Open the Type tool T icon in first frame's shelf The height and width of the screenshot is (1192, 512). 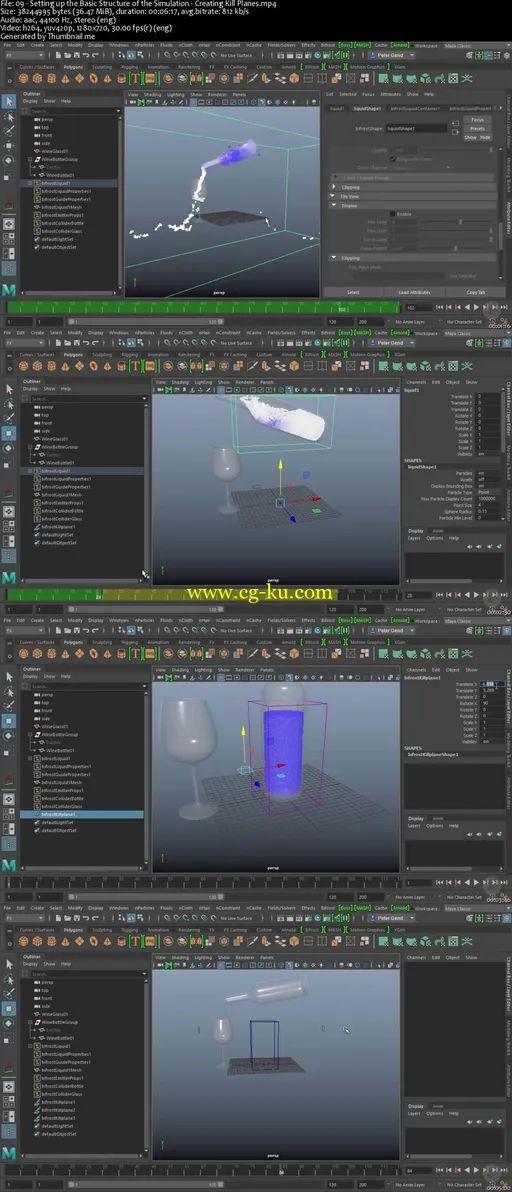[x=135, y=78]
